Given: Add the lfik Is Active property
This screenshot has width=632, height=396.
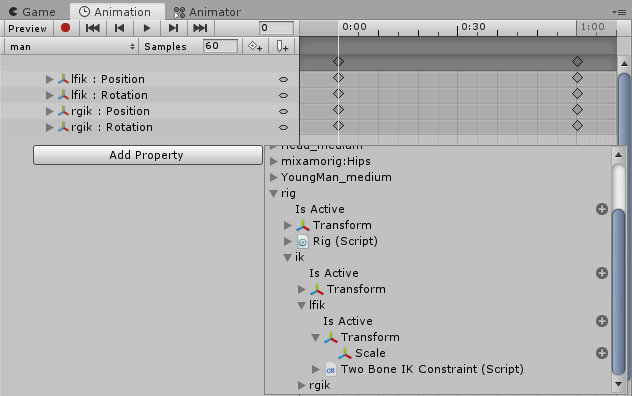Looking at the screenshot, I should [602, 321].
